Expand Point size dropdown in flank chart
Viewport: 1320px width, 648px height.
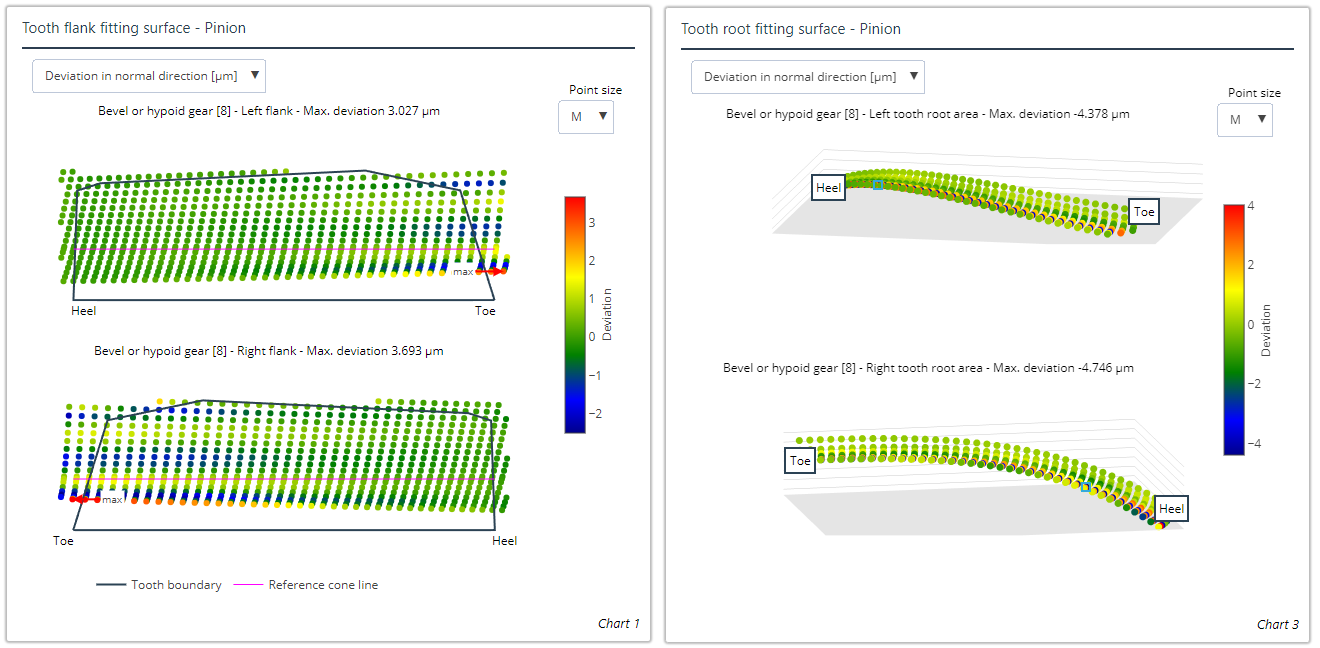click(x=586, y=117)
